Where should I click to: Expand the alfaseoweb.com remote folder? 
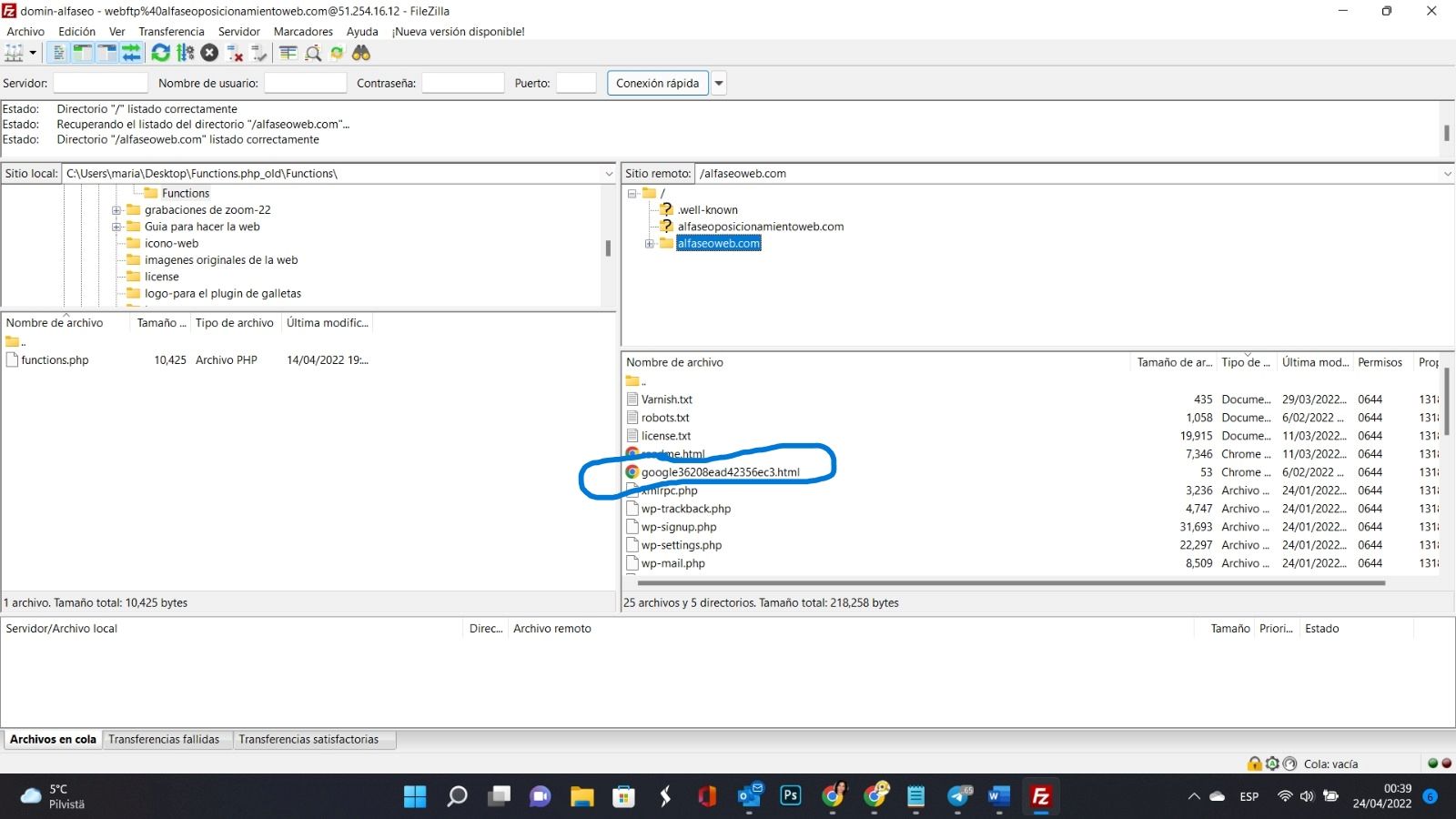click(x=649, y=244)
